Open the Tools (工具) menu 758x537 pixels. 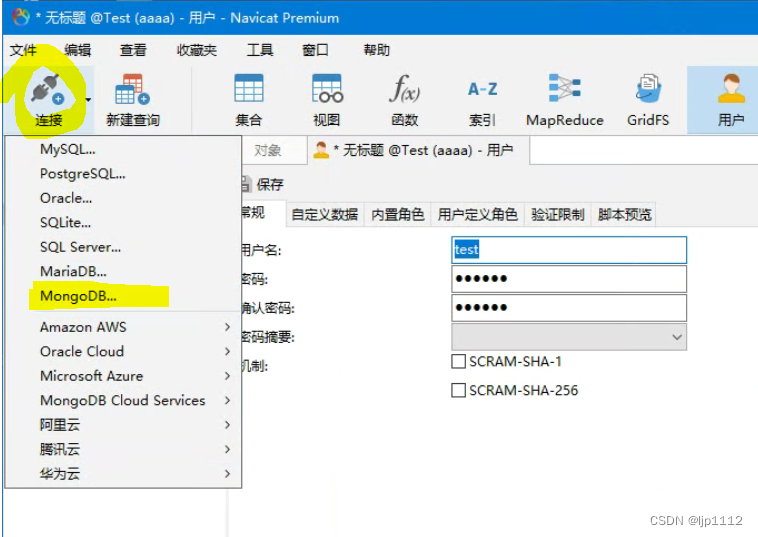[x=260, y=50]
